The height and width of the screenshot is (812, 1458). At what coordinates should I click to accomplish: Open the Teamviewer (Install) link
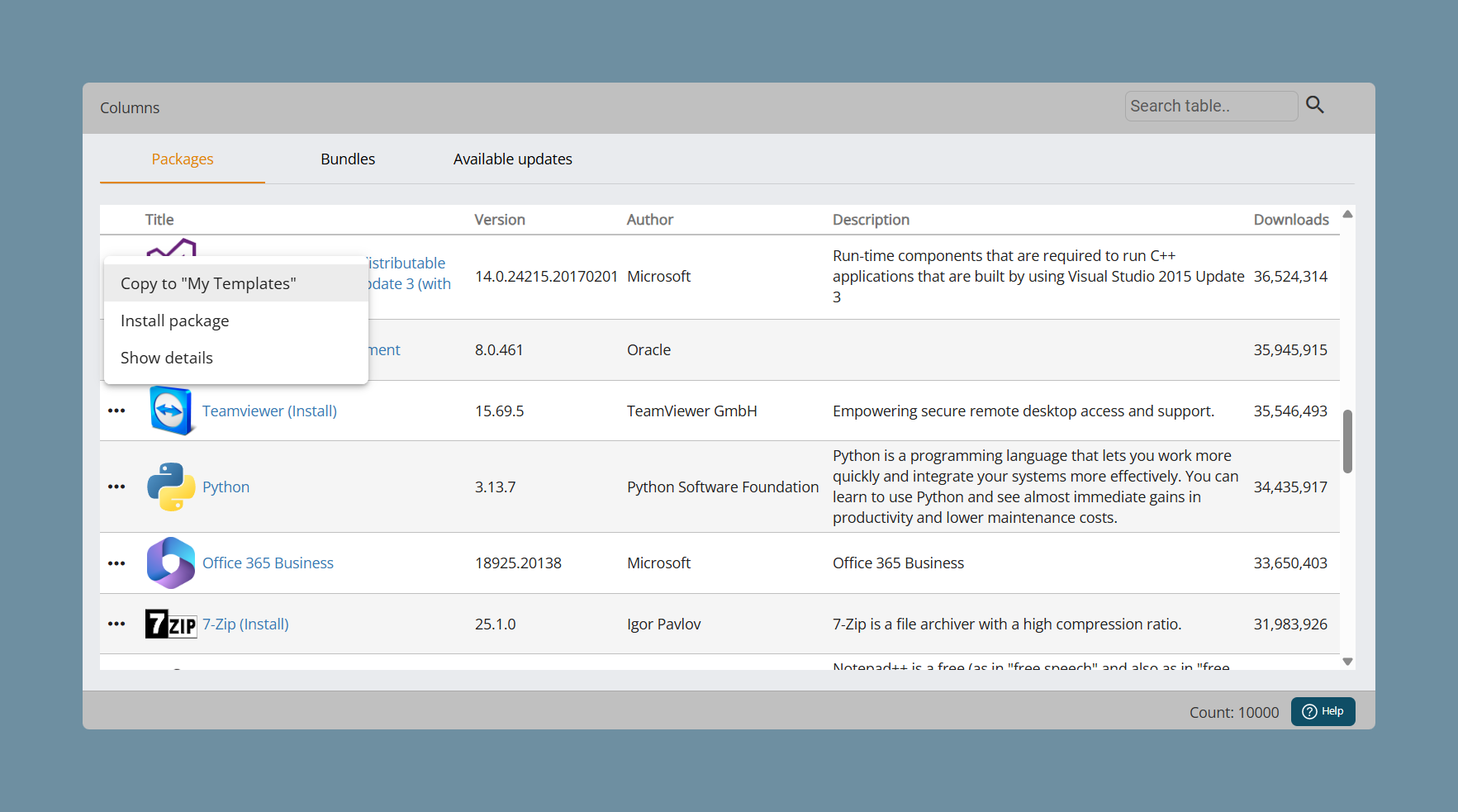269,411
